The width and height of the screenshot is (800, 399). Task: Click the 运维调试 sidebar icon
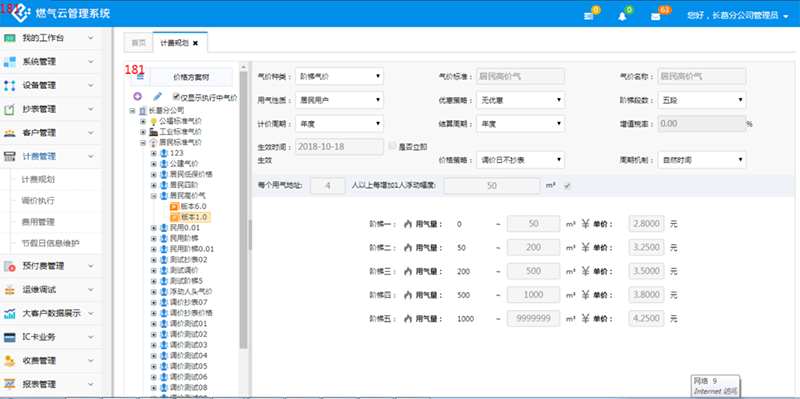coord(10,290)
